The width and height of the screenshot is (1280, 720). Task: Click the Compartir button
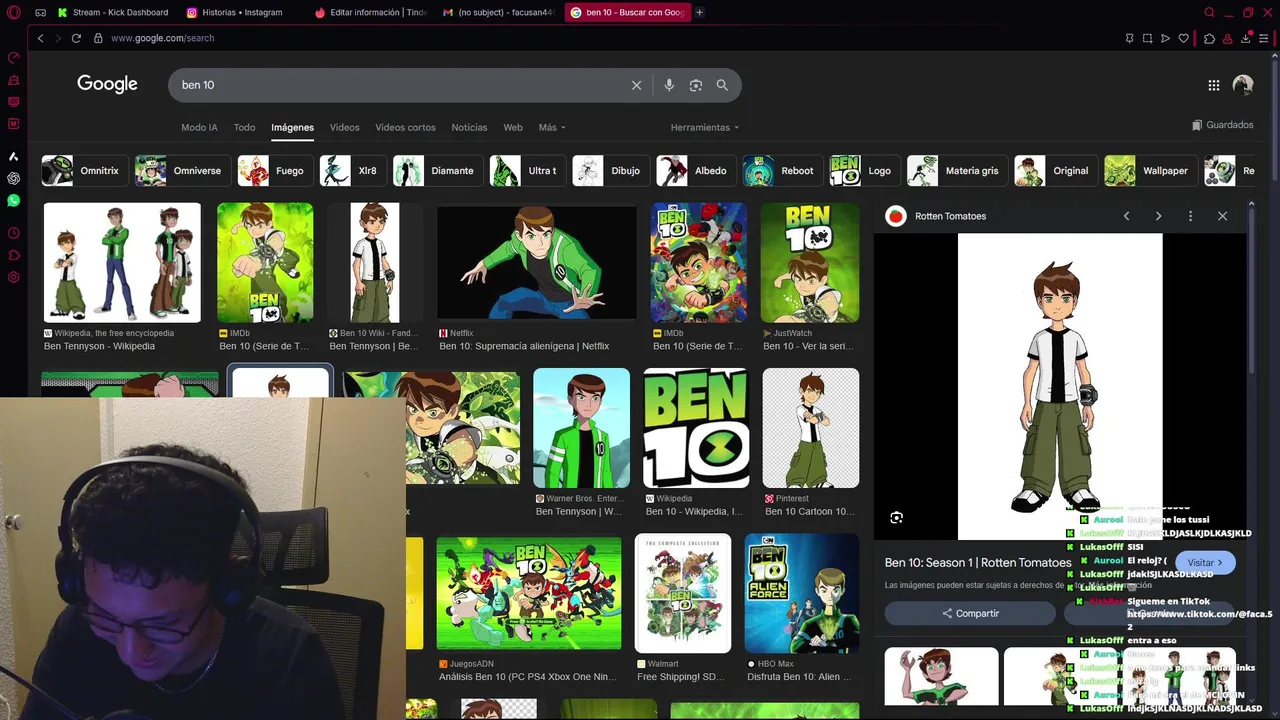coord(970,613)
